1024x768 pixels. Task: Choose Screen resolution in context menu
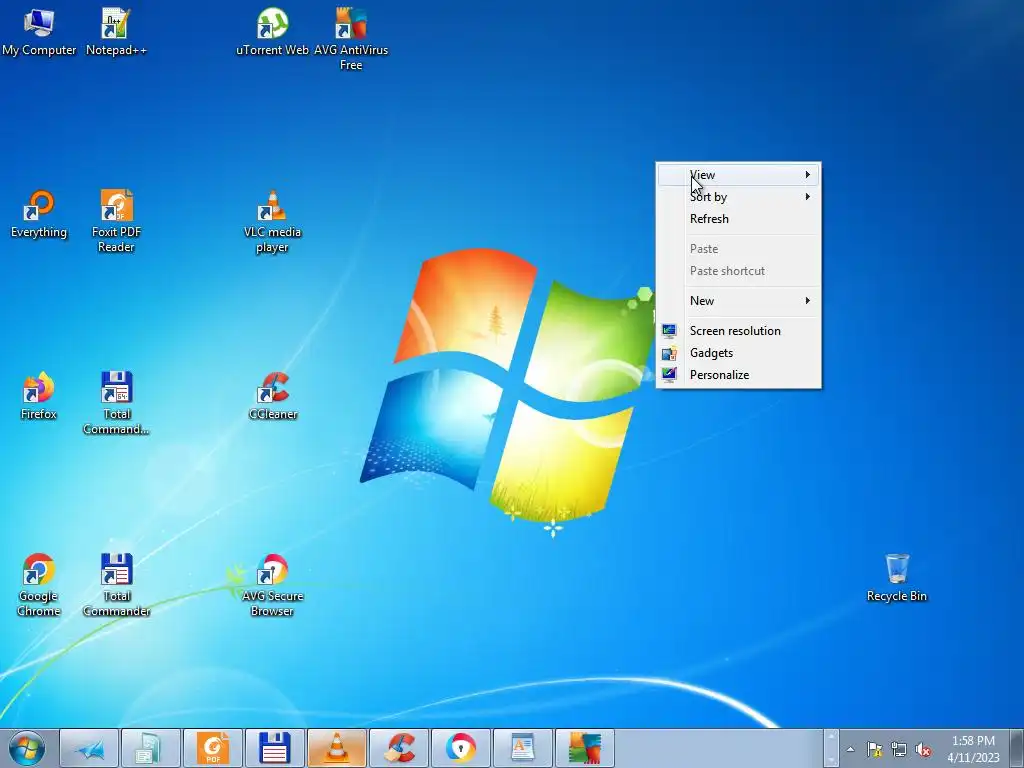(739, 330)
